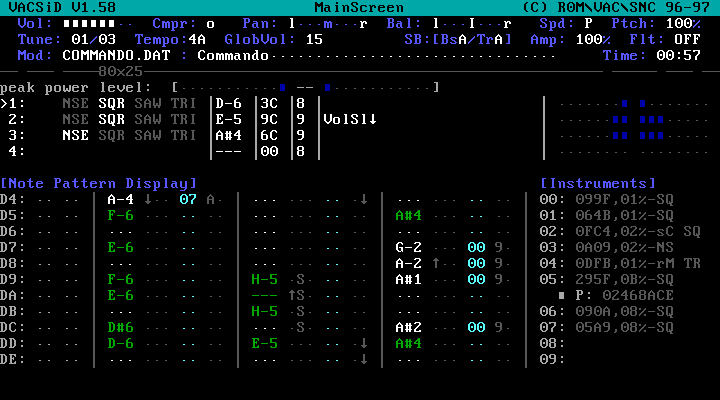The width and height of the screenshot is (720, 400).
Task: Select note A#2 in row DC
Action: [408, 327]
